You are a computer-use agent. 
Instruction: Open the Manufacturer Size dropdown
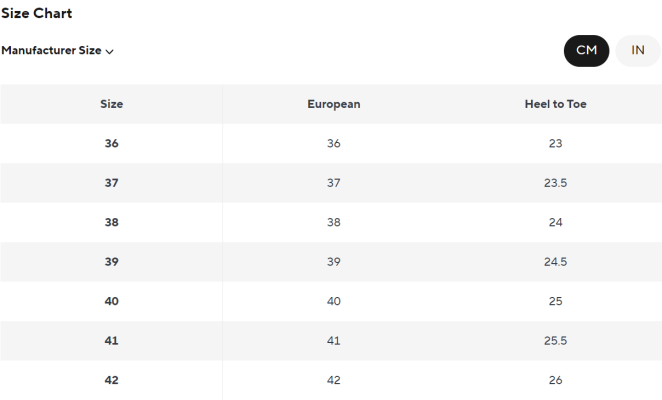coord(57,51)
